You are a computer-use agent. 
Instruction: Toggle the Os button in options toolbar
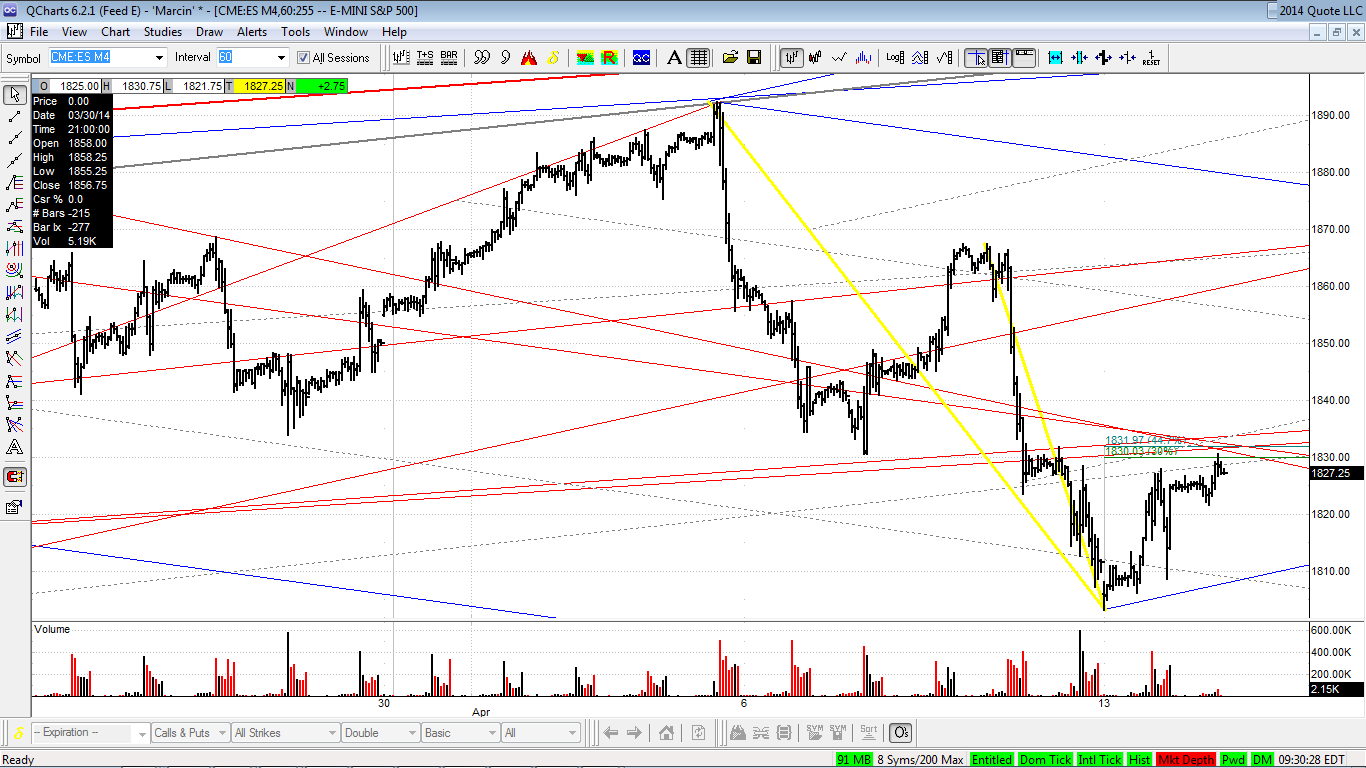point(900,733)
